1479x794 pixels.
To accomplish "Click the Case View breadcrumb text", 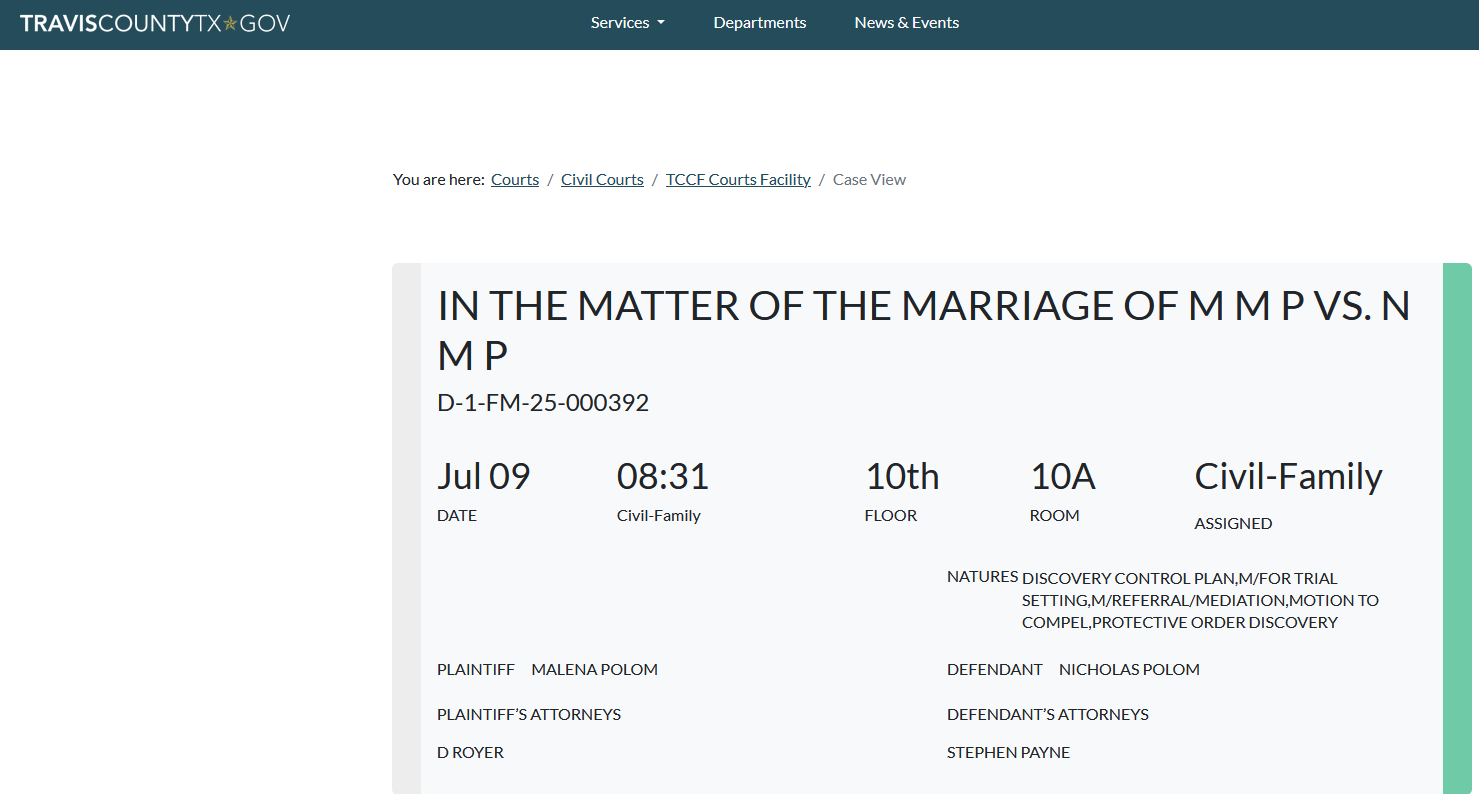I will (x=869, y=180).
